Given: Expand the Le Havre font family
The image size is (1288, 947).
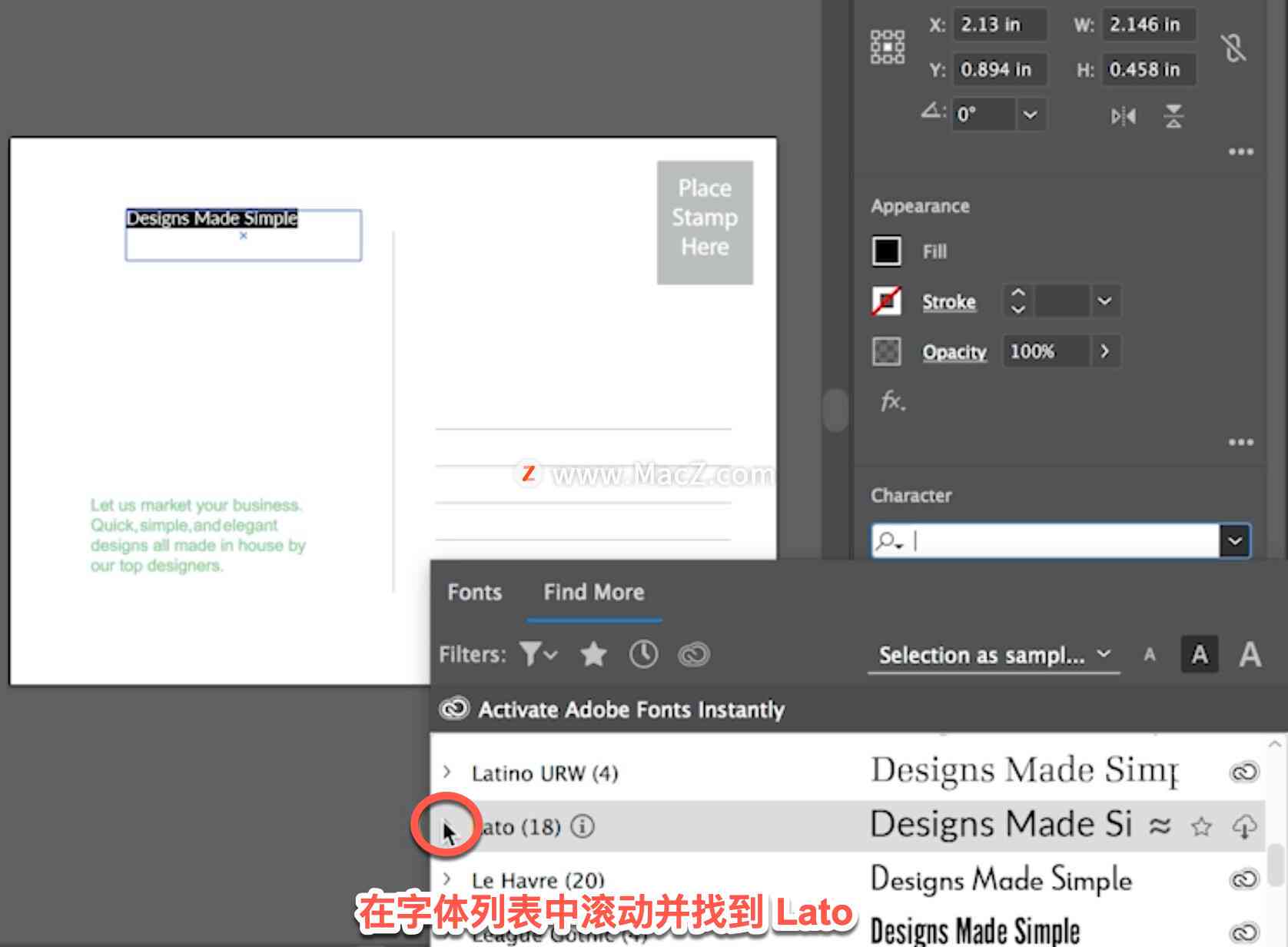Looking at the screenshot, I should point(447,879).
